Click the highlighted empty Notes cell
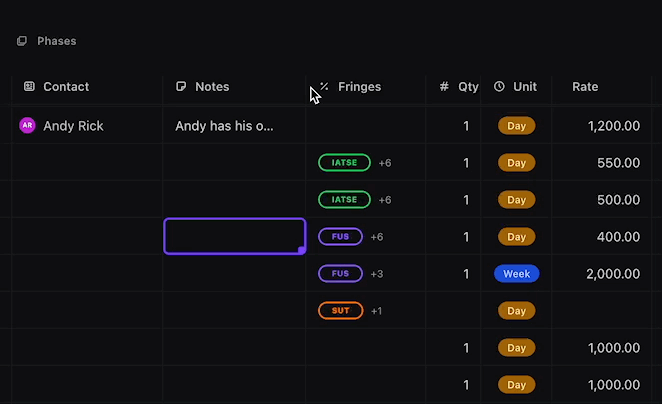This screenshot has width=662, height=404. 234,236
